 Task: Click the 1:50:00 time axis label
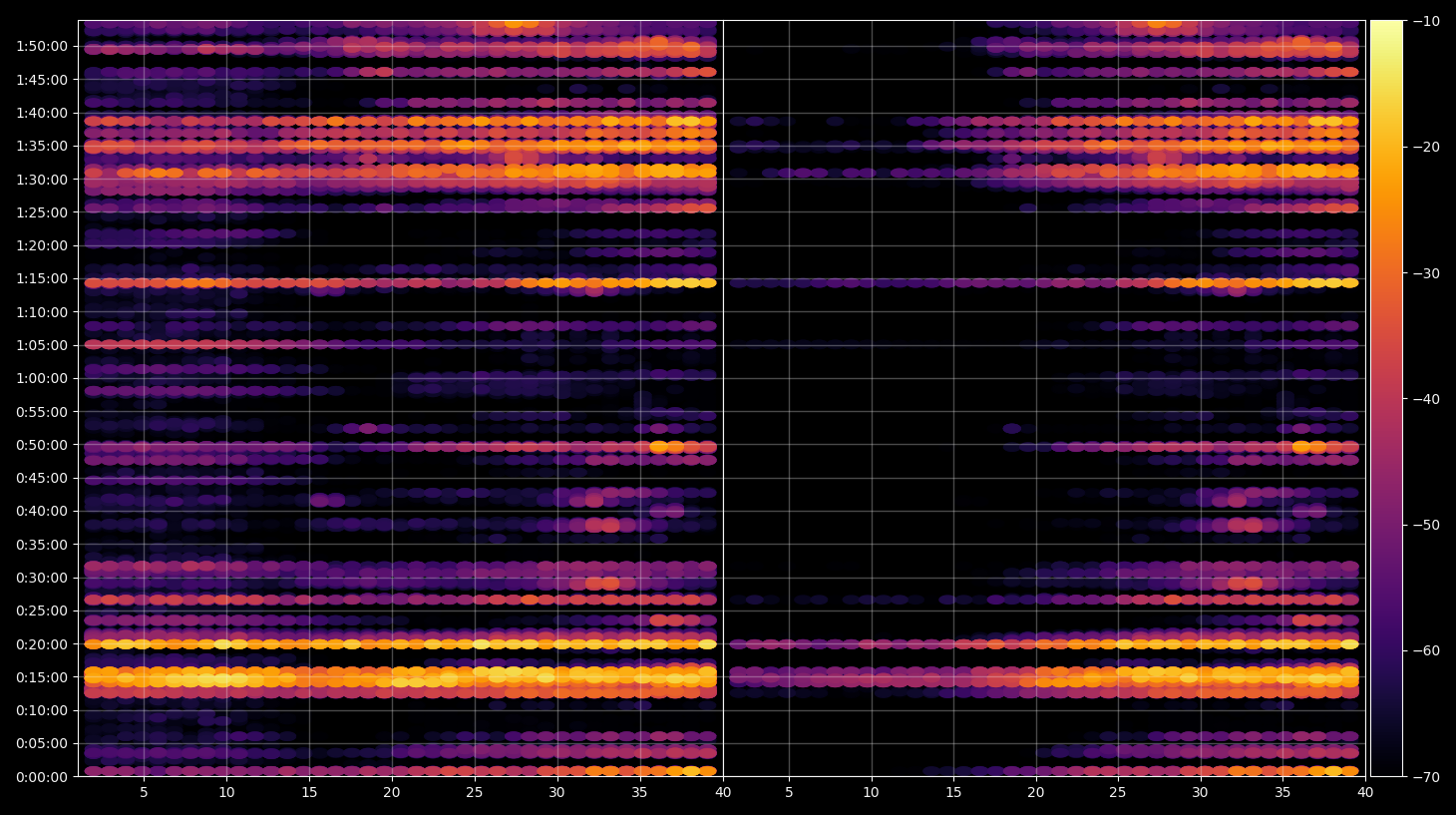[x=42, y=46]
